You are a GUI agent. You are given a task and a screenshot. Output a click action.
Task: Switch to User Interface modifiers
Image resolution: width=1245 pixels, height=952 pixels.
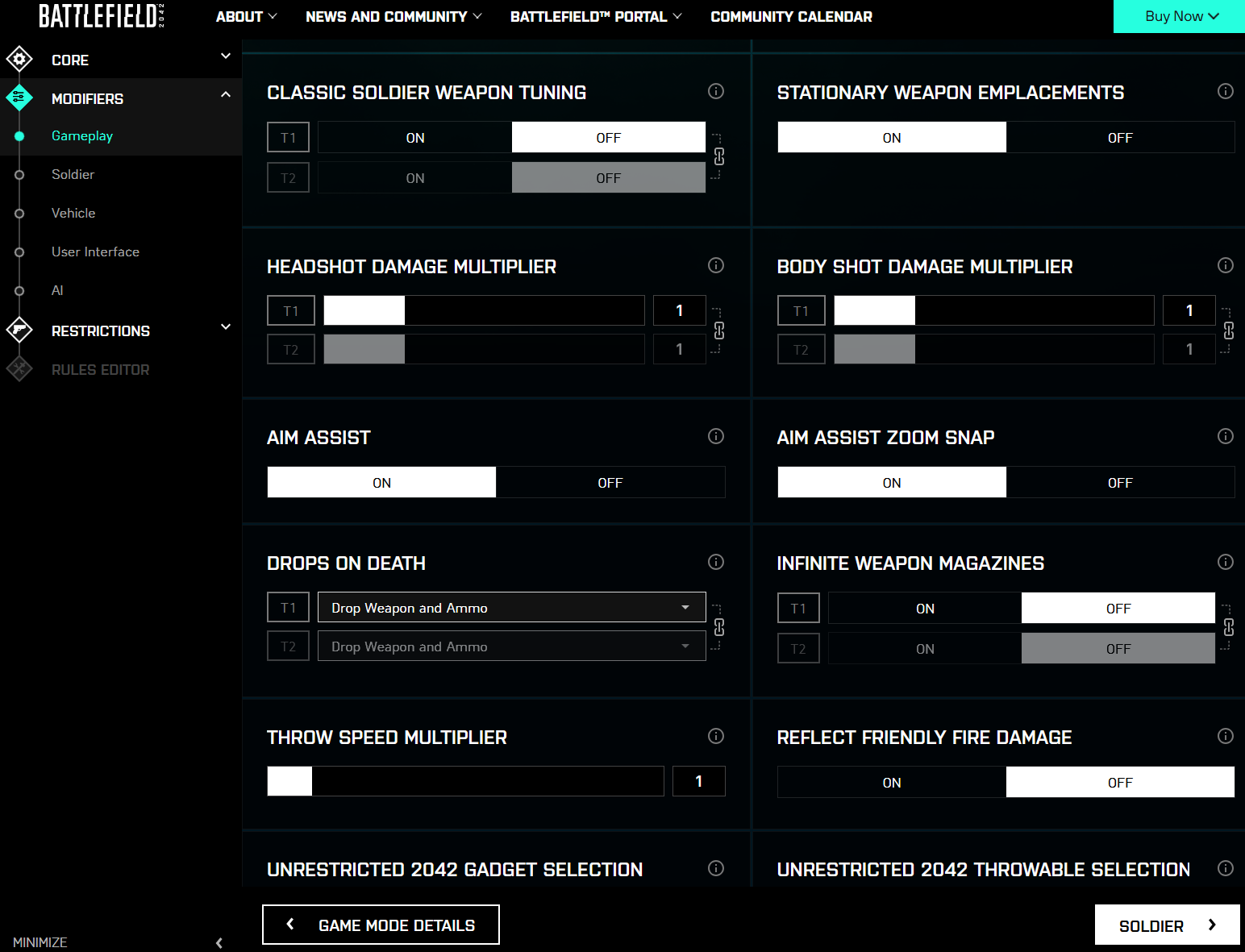[x=95, y=252]
